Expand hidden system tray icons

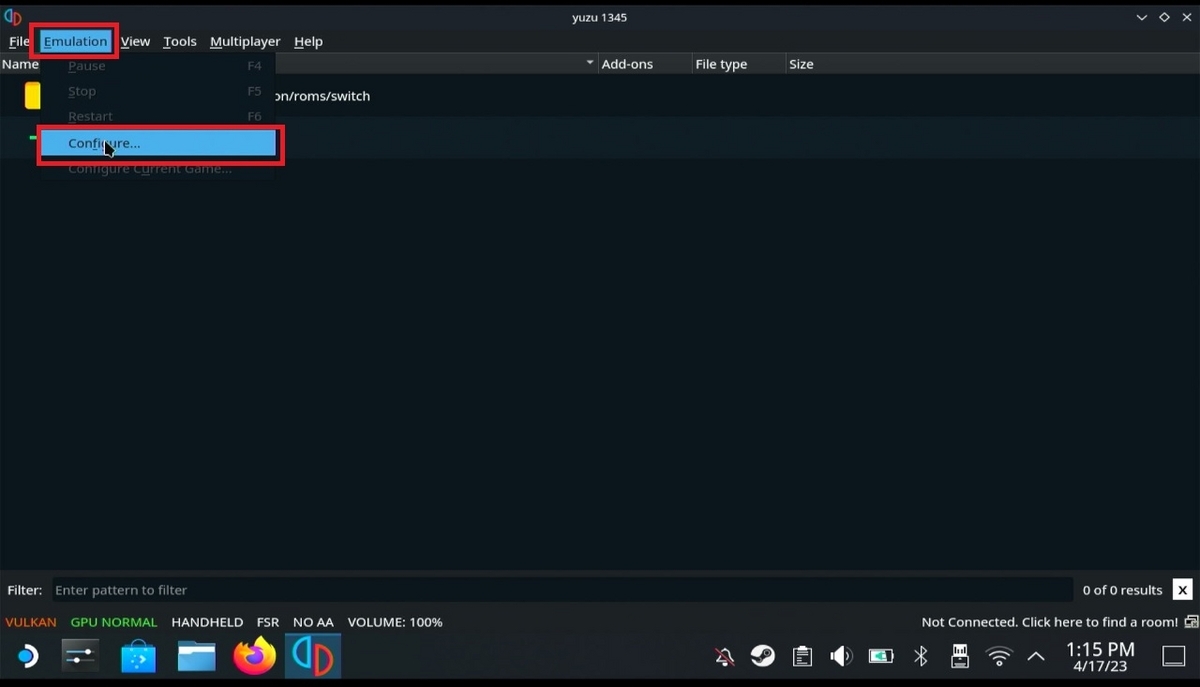point(1036,657)
